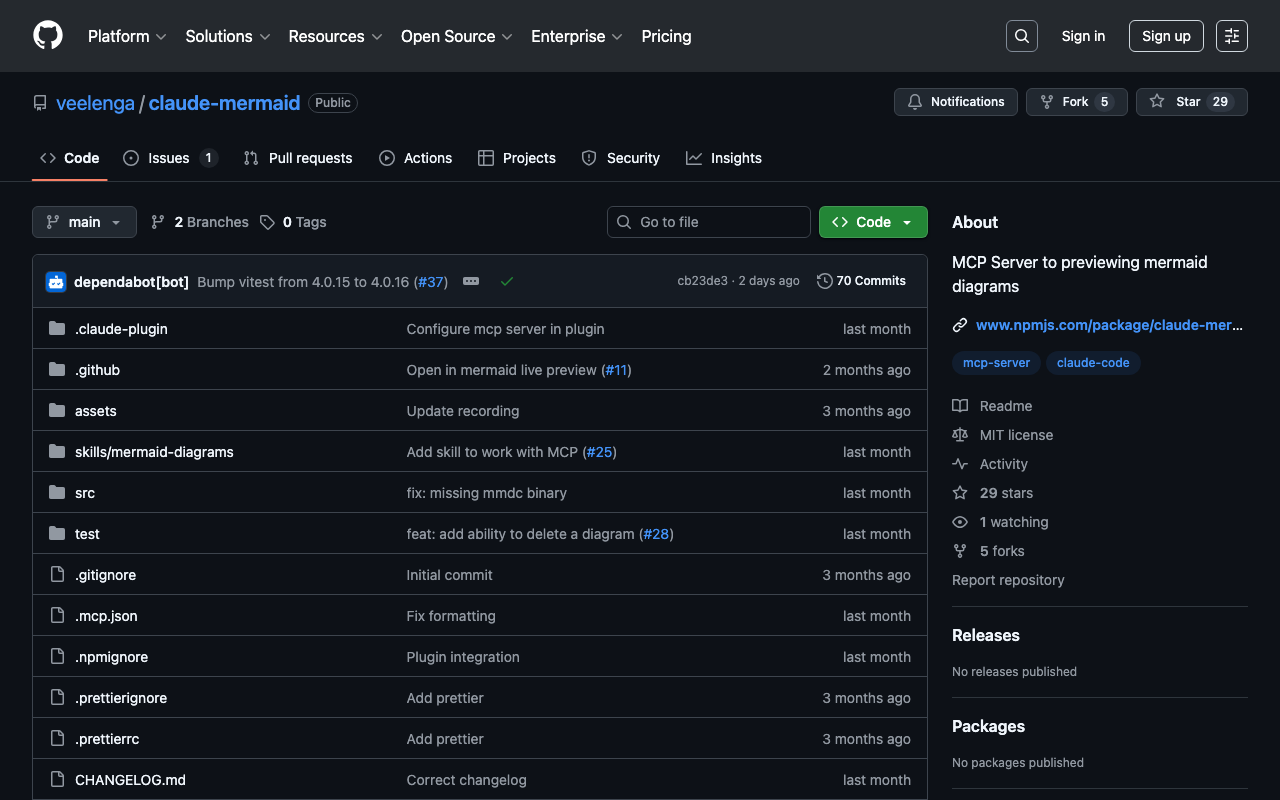Click the green commit status checkmark
This screenshot has height=800, width=1280.
coord(506,282)
